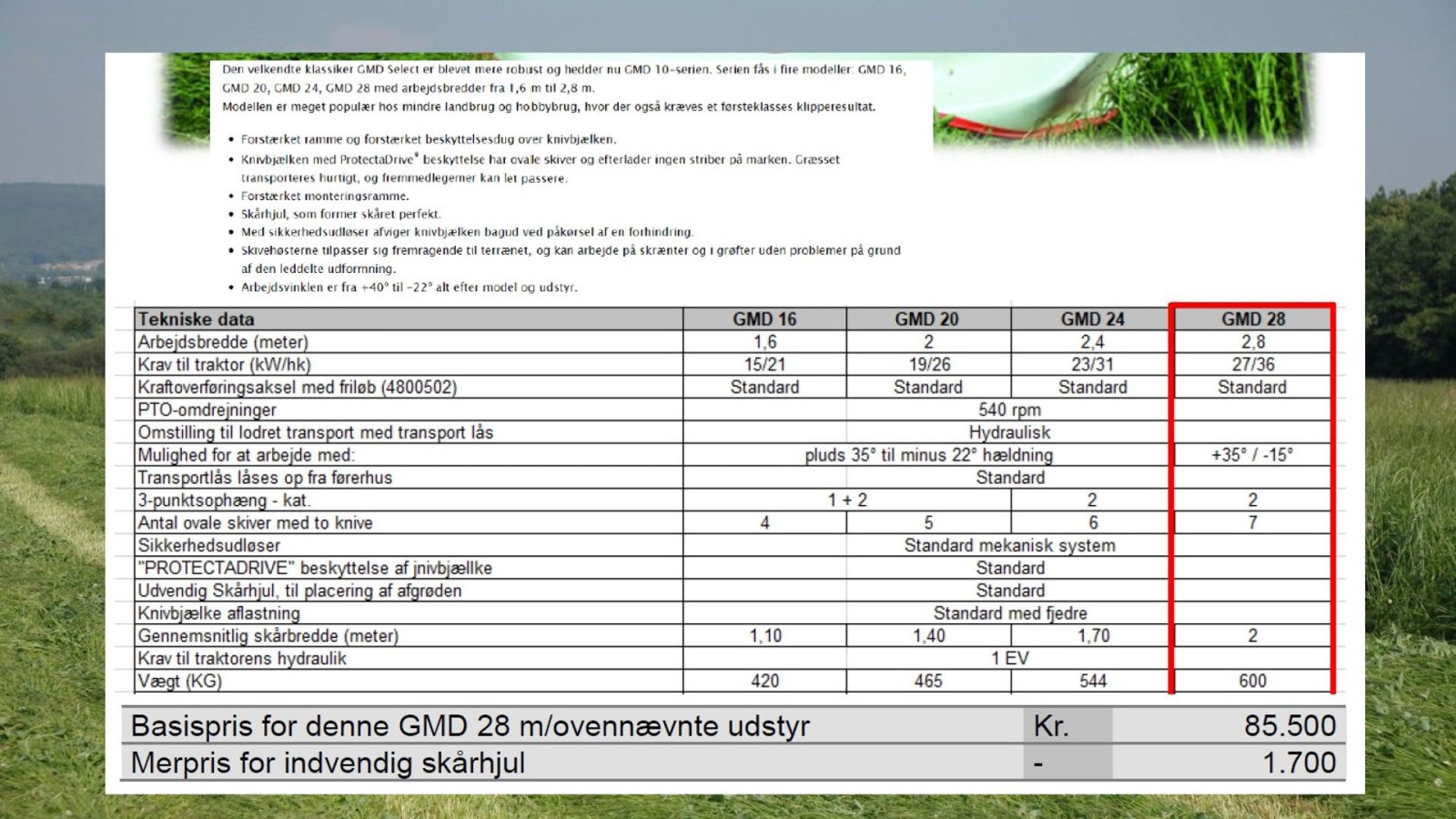1456x819 pixels.
Task: Click the 1 EV hydraulik cell
Action: pyautogui.click(x=1009, y=658)
